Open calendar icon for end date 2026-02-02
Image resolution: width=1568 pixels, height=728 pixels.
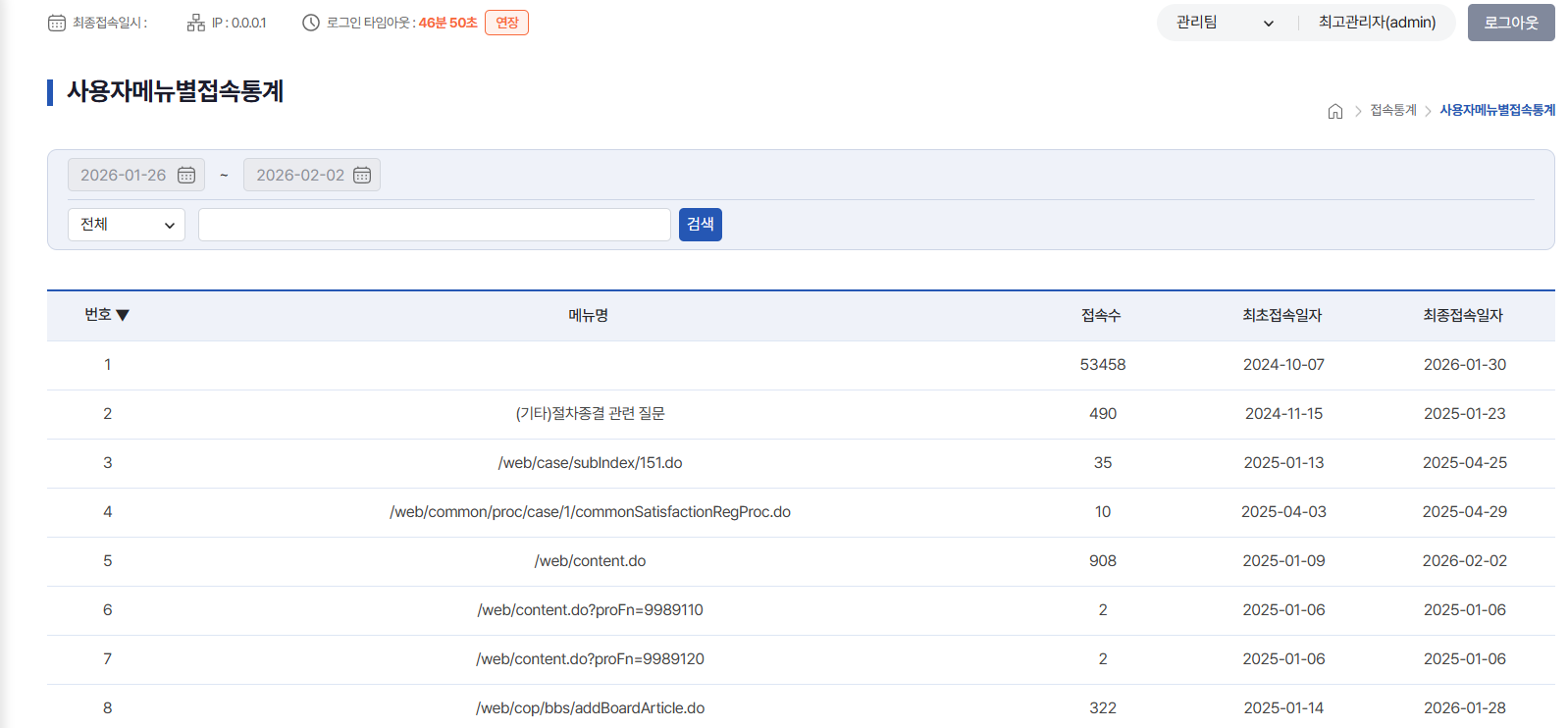pos(362,175)
